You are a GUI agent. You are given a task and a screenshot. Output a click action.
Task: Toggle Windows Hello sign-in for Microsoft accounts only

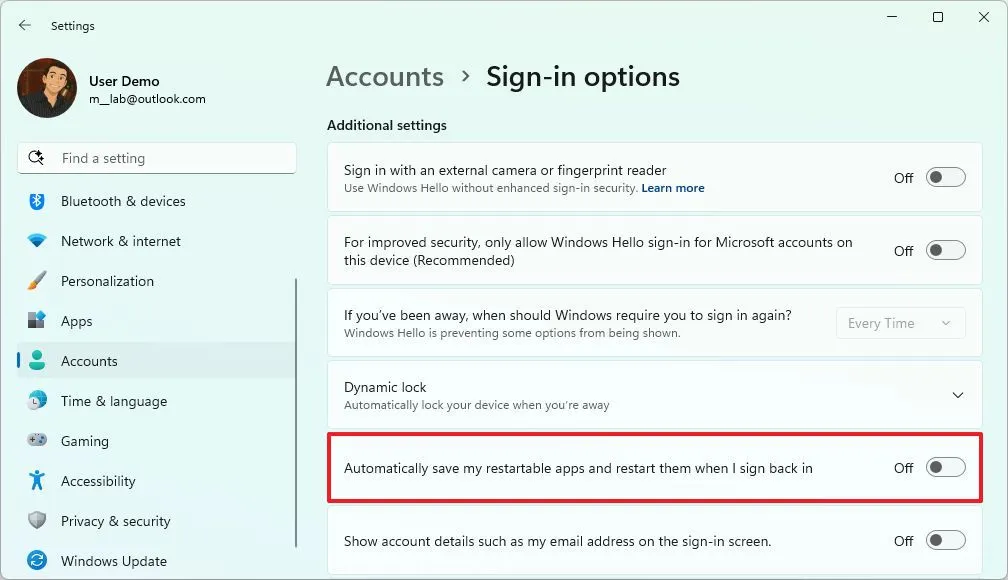click(943, 250)
